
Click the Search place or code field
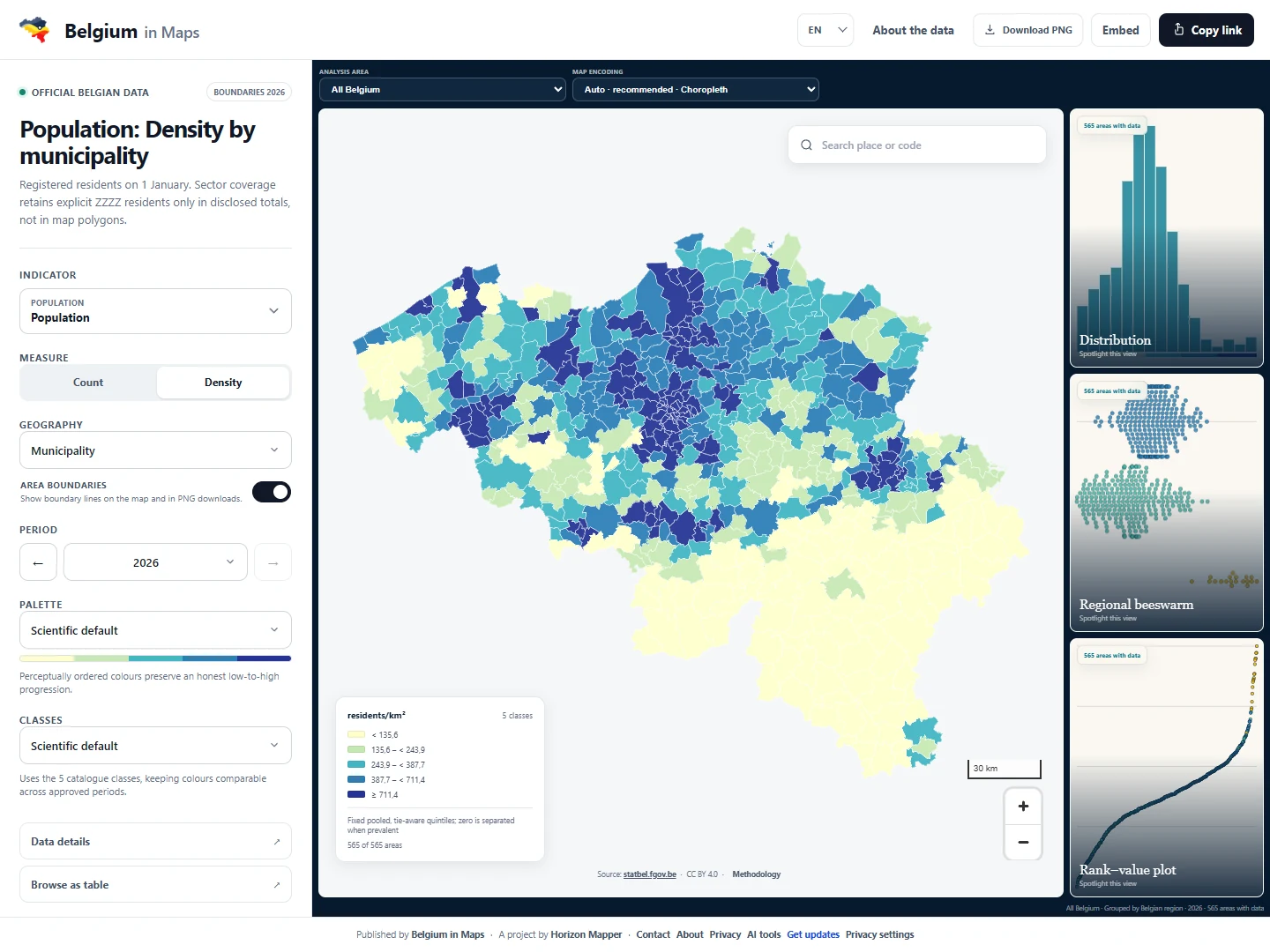point(917,145)
